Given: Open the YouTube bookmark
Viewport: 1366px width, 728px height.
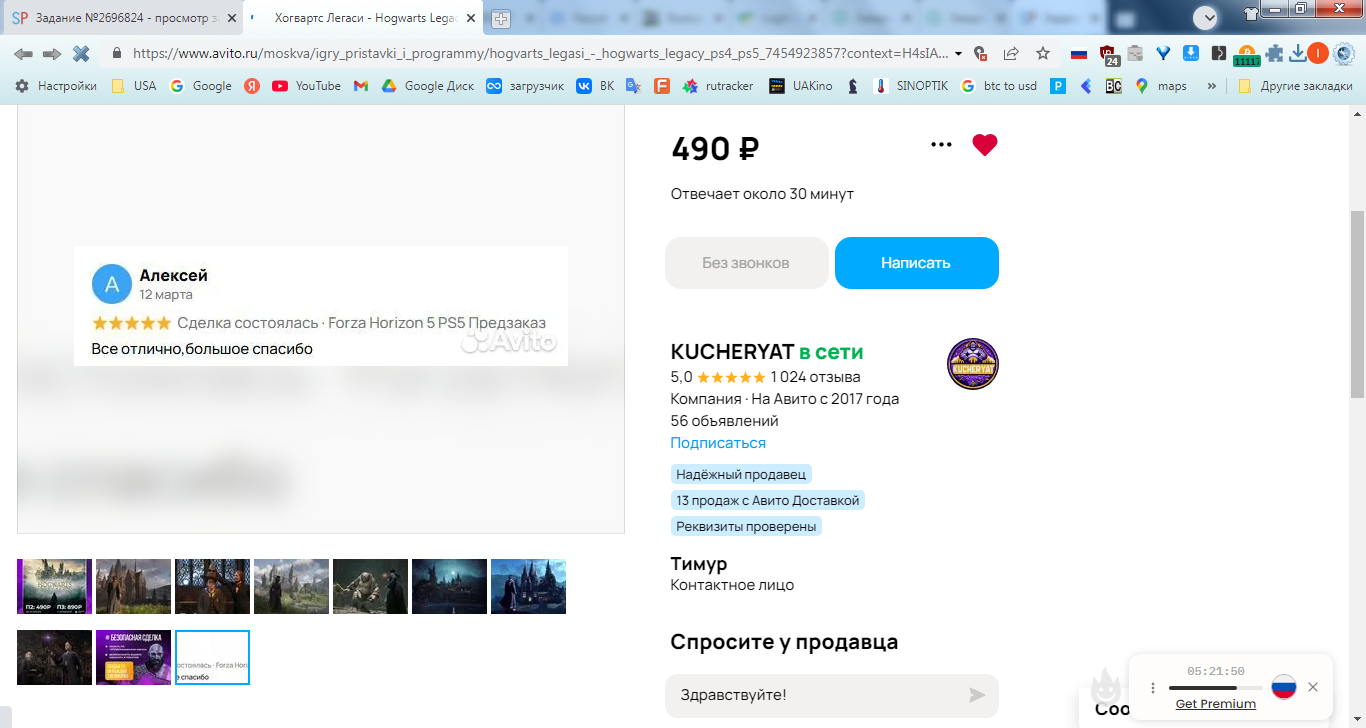Looking at the screenshot, I should tap(306, 86).
